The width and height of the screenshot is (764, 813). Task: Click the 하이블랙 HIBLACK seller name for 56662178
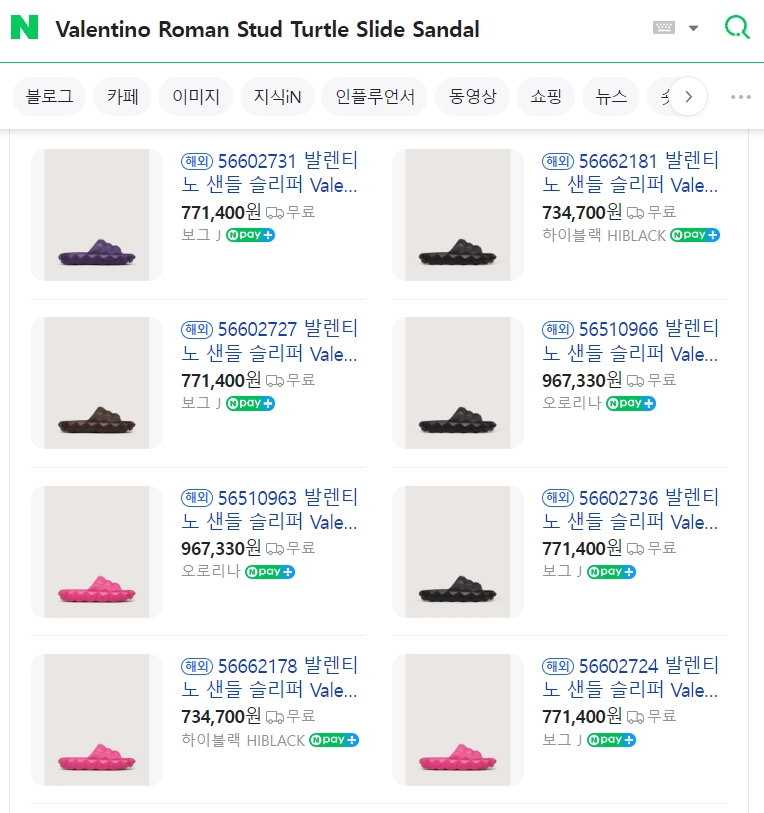click(x=243, y=740)
